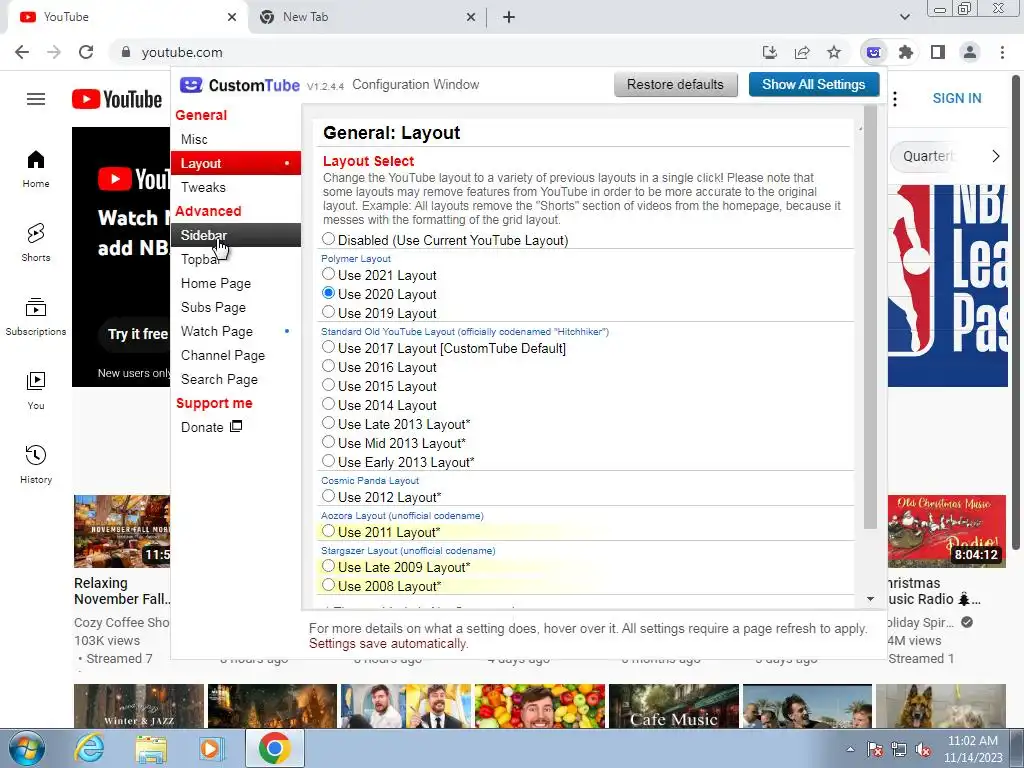Screen dimensions: 1024x768
Task: Click the install app icon in address bar
Action: click(x=770, y=52)
